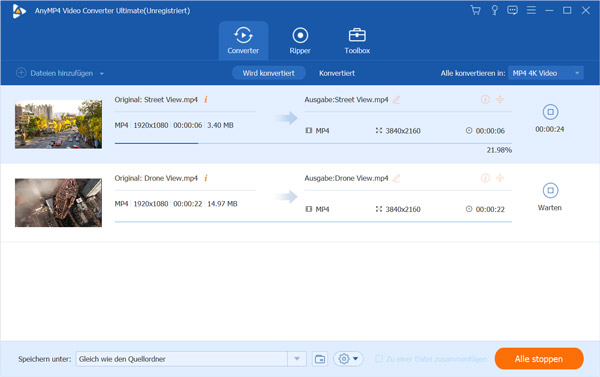Viewport: 600px width, 377px height.
Task: Click Dateien hinzufügen button
Action: 55,73
